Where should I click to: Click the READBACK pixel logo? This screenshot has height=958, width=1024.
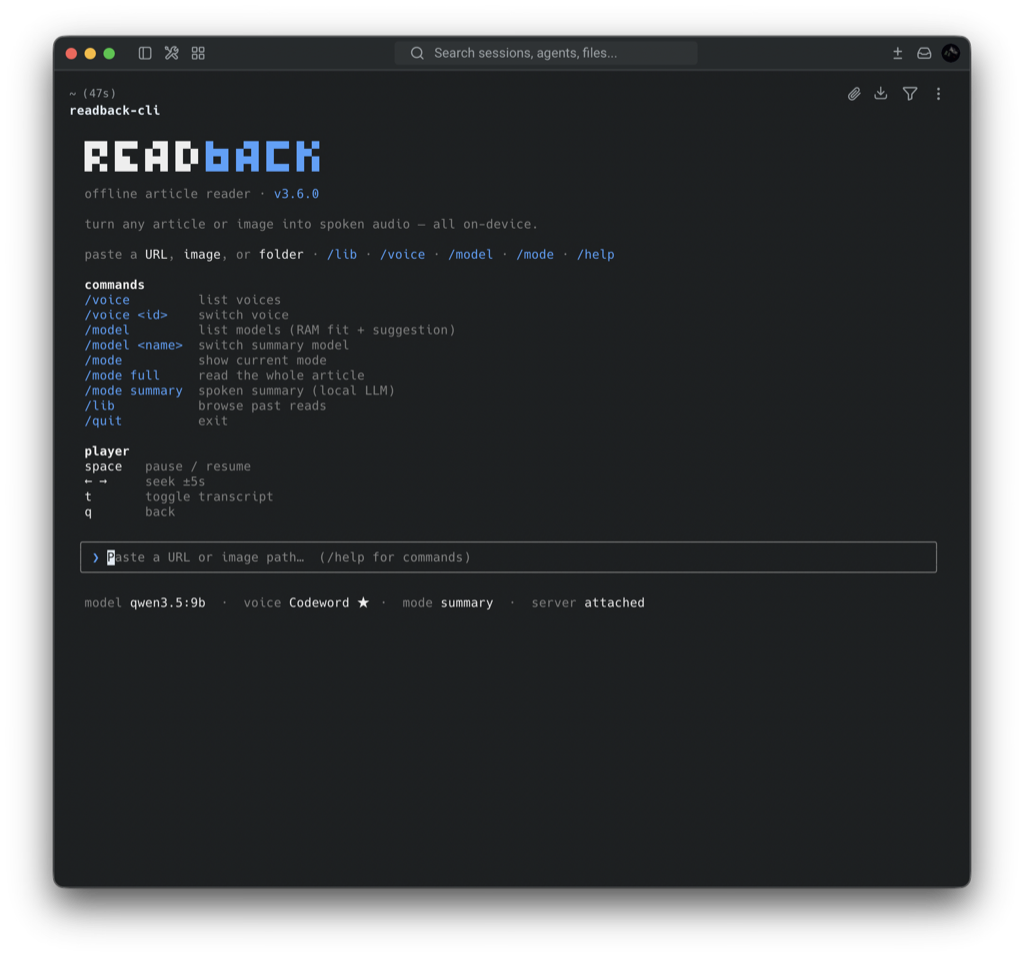pyautogui.click(x=202, y=156)
